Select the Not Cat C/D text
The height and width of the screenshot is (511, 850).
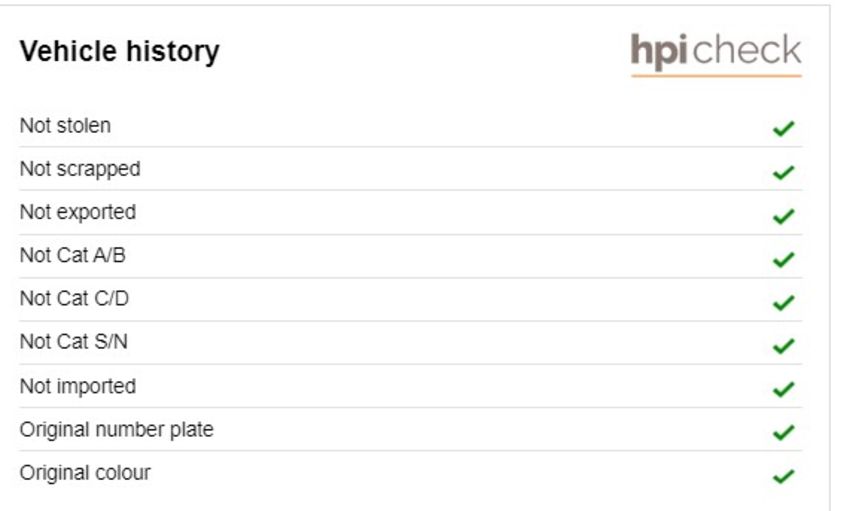pyautogui.click(x=74, y=299)
